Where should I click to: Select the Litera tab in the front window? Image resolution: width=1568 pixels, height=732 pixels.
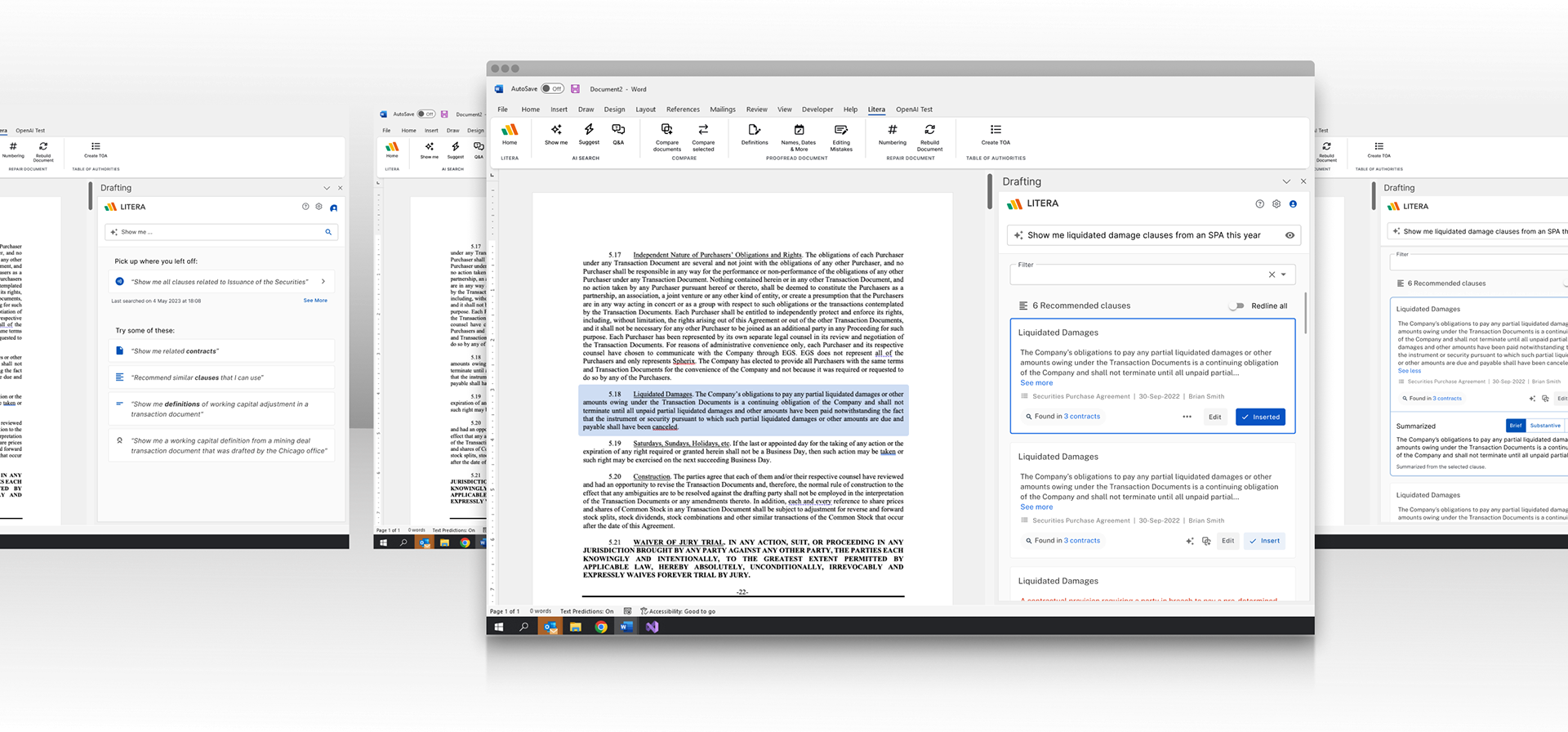(876, 109)
